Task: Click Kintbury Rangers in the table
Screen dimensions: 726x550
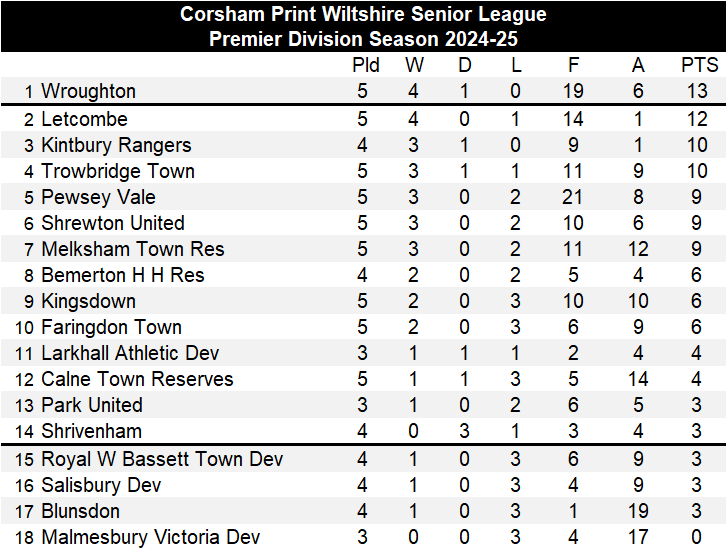Action: tap(115, 145)
